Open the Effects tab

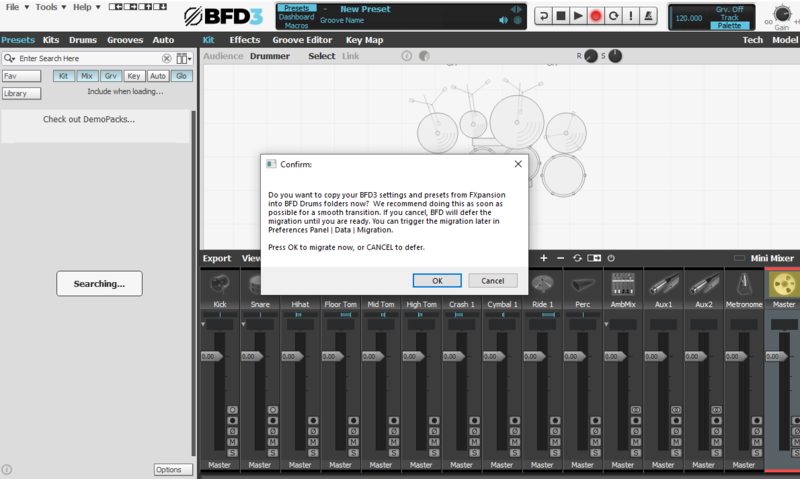point(244,40)
